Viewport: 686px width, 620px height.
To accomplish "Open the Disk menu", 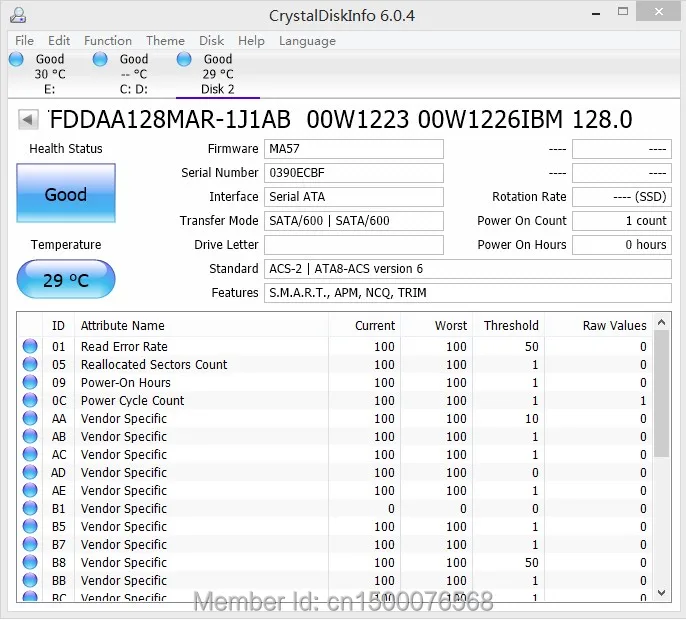I will click(211, 41).
